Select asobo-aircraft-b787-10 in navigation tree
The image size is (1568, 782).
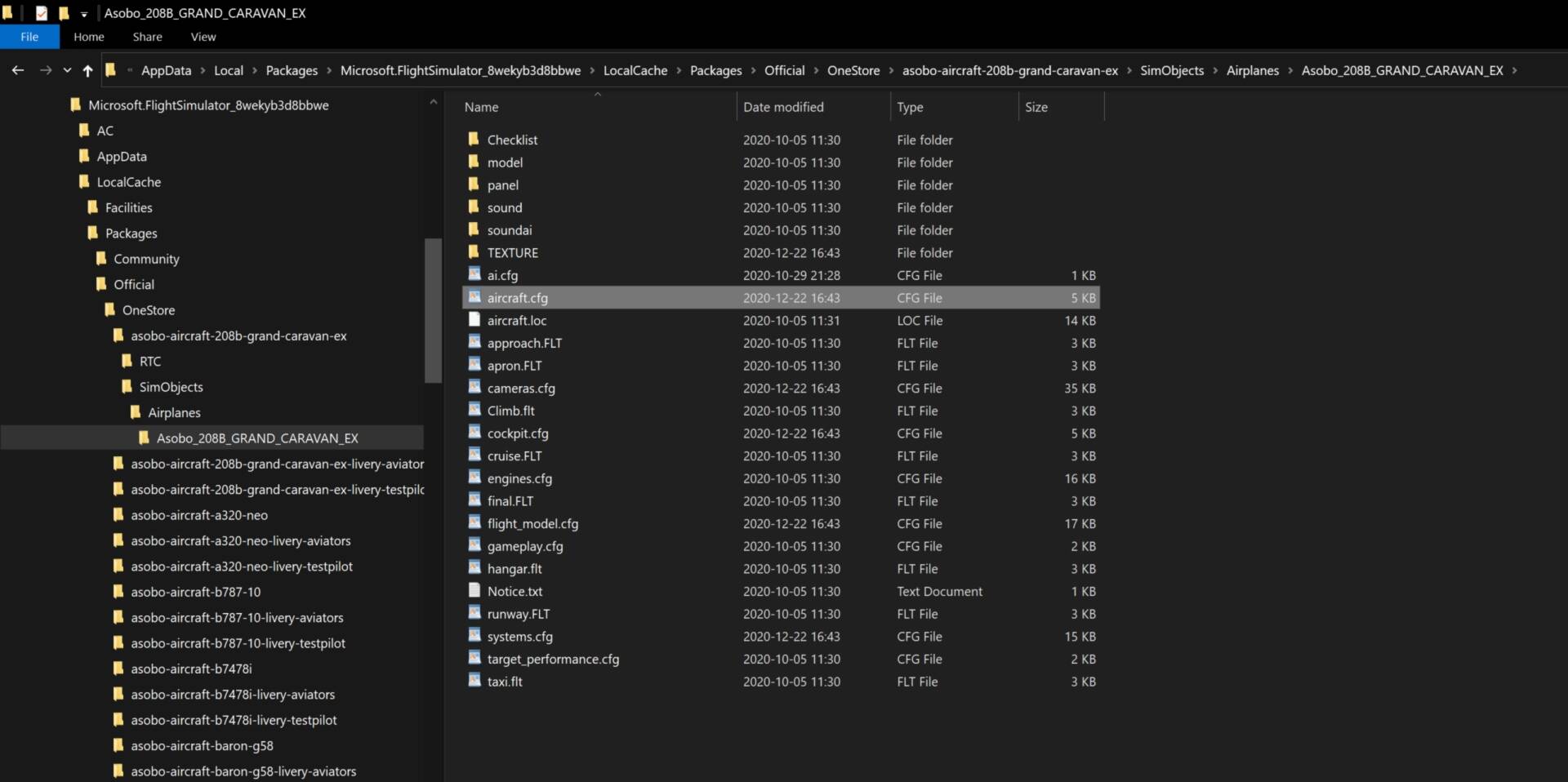pos(196,592)
